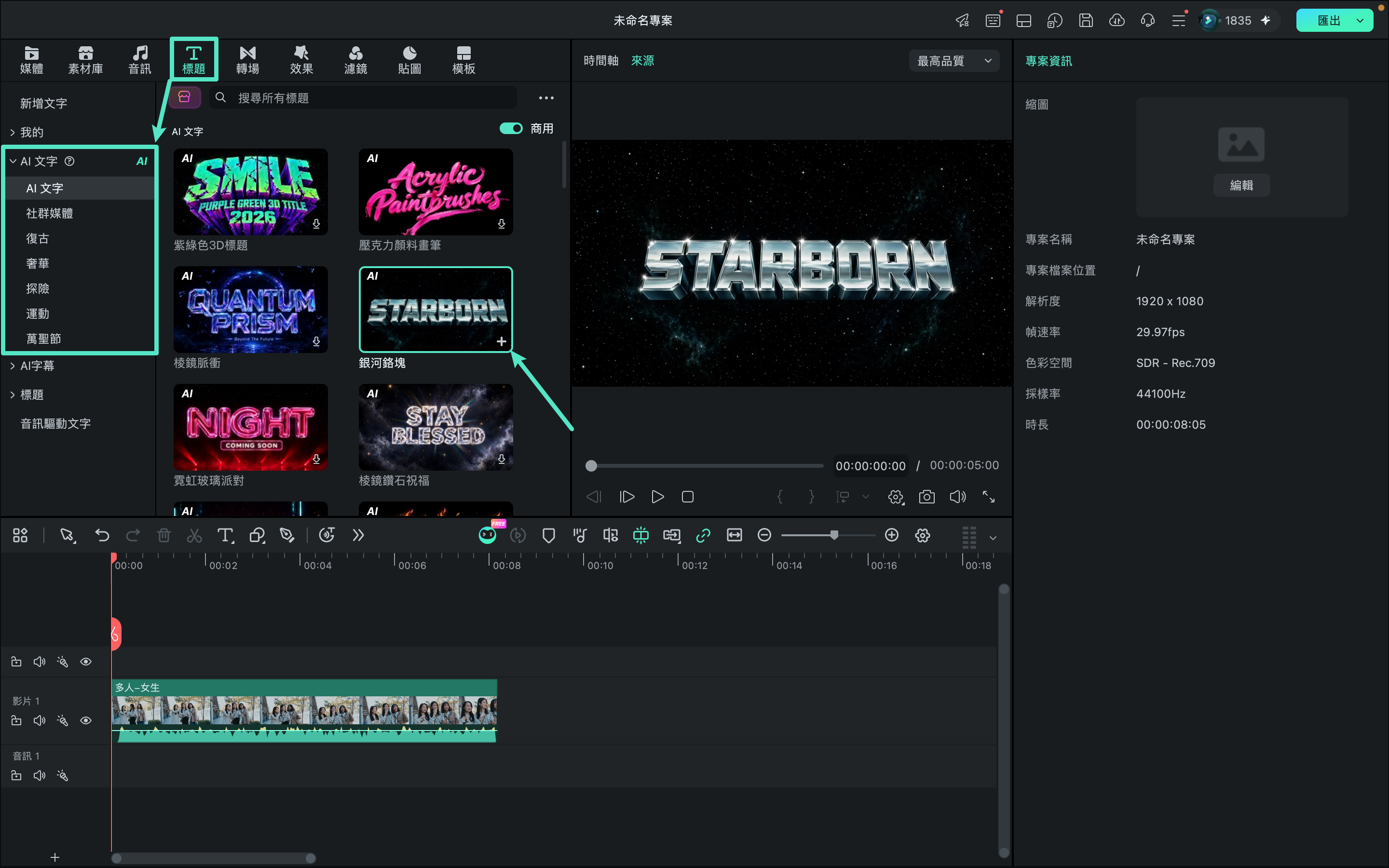Open the 濾鏡 tab
The width and height of the screenshot is (1389, 868).
pyautogui.click(x=355, y=60)
